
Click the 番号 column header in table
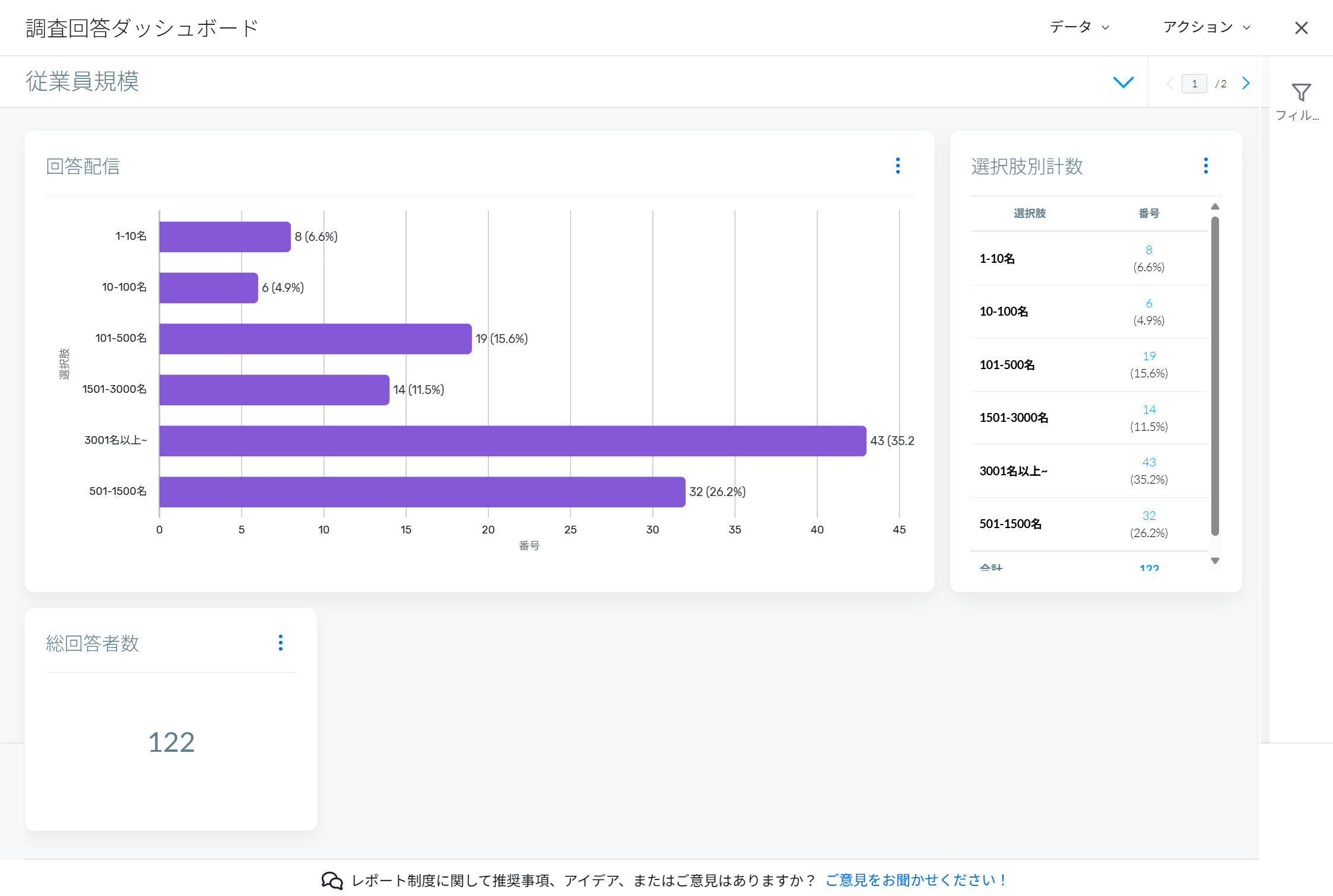tap(1149, 213)
